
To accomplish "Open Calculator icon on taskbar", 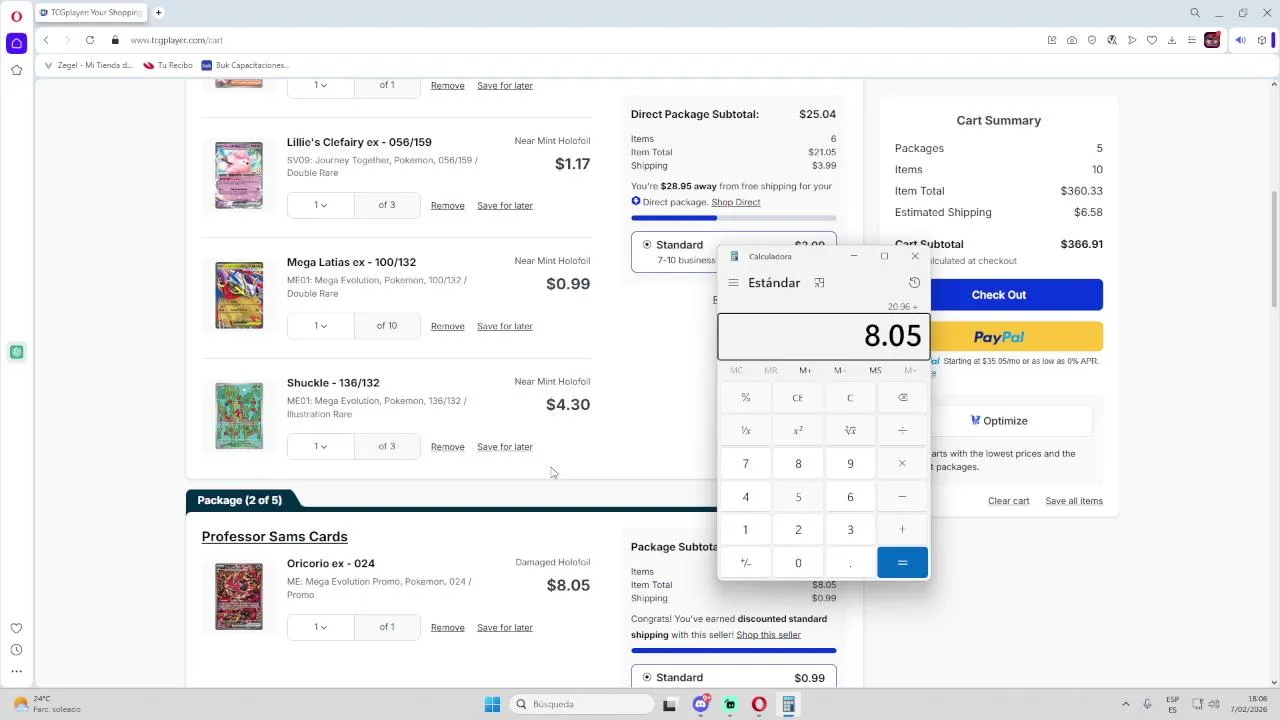I will click(788, 704).
